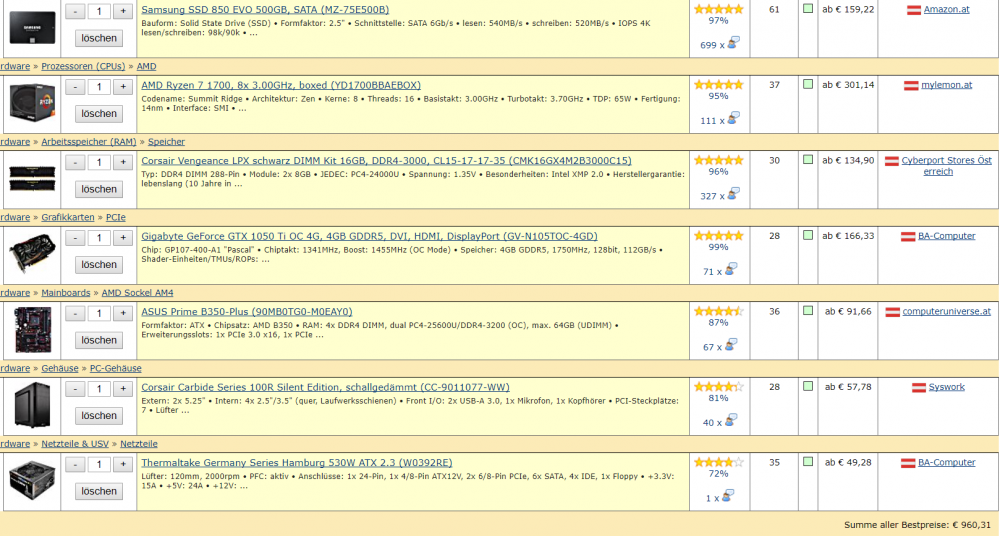This screenshot has height=536, width=1000.
Task: Tick checkbox in Samsung SSD row
Action: click(808, 9)
